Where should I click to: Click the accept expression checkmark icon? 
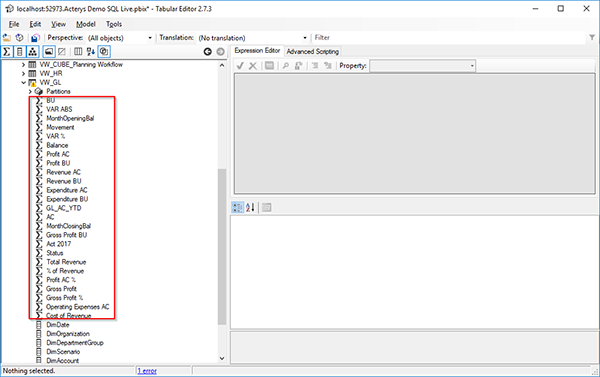[240, 66]
